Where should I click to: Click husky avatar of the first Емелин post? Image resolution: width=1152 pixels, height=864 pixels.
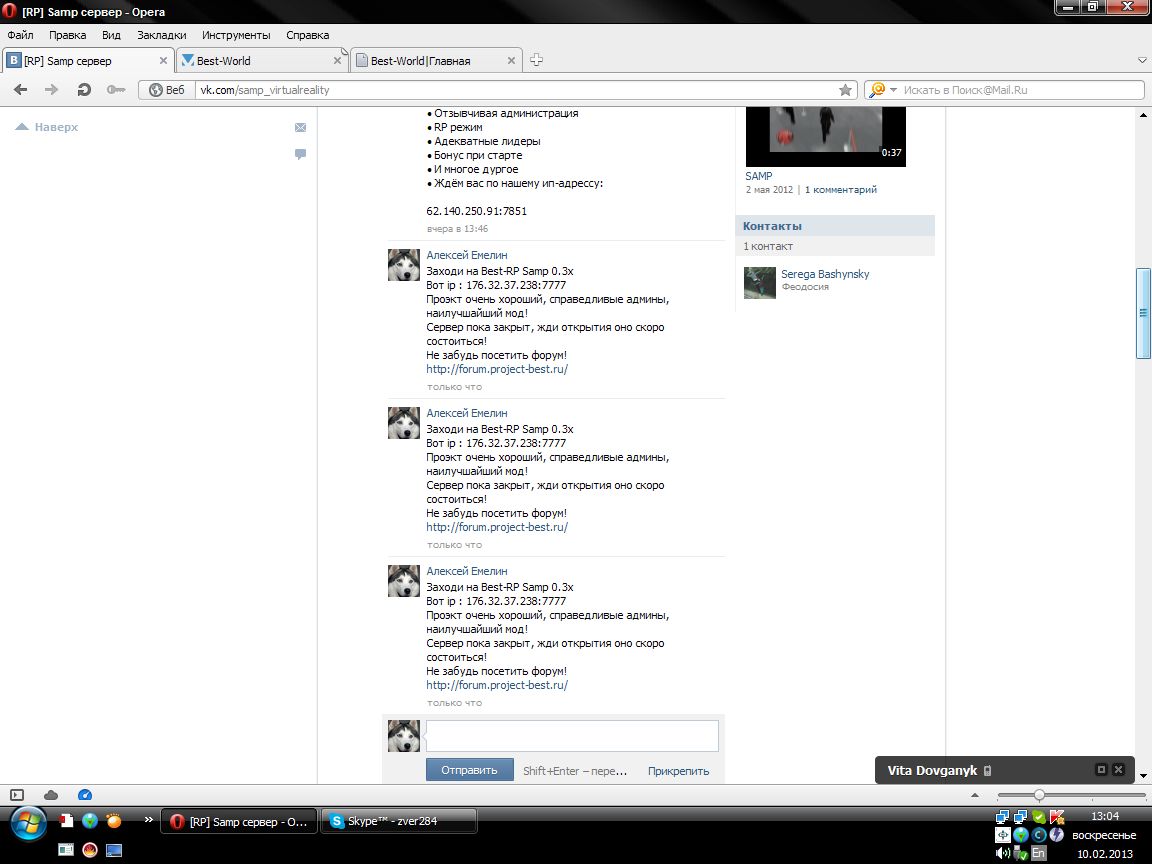coord(403,265)
